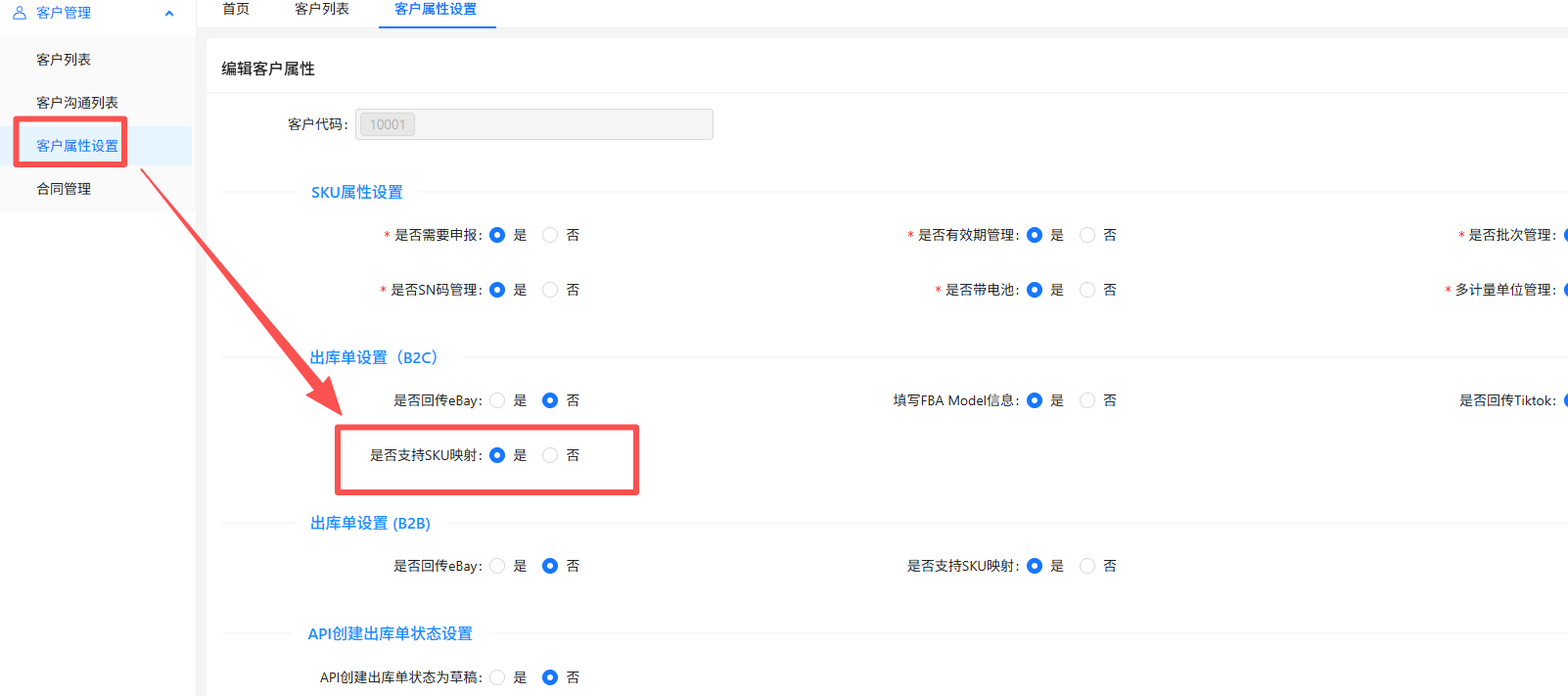1568x696 pixels.
Task: Switch to the 客户属性设置 tab
Action: 436,10
